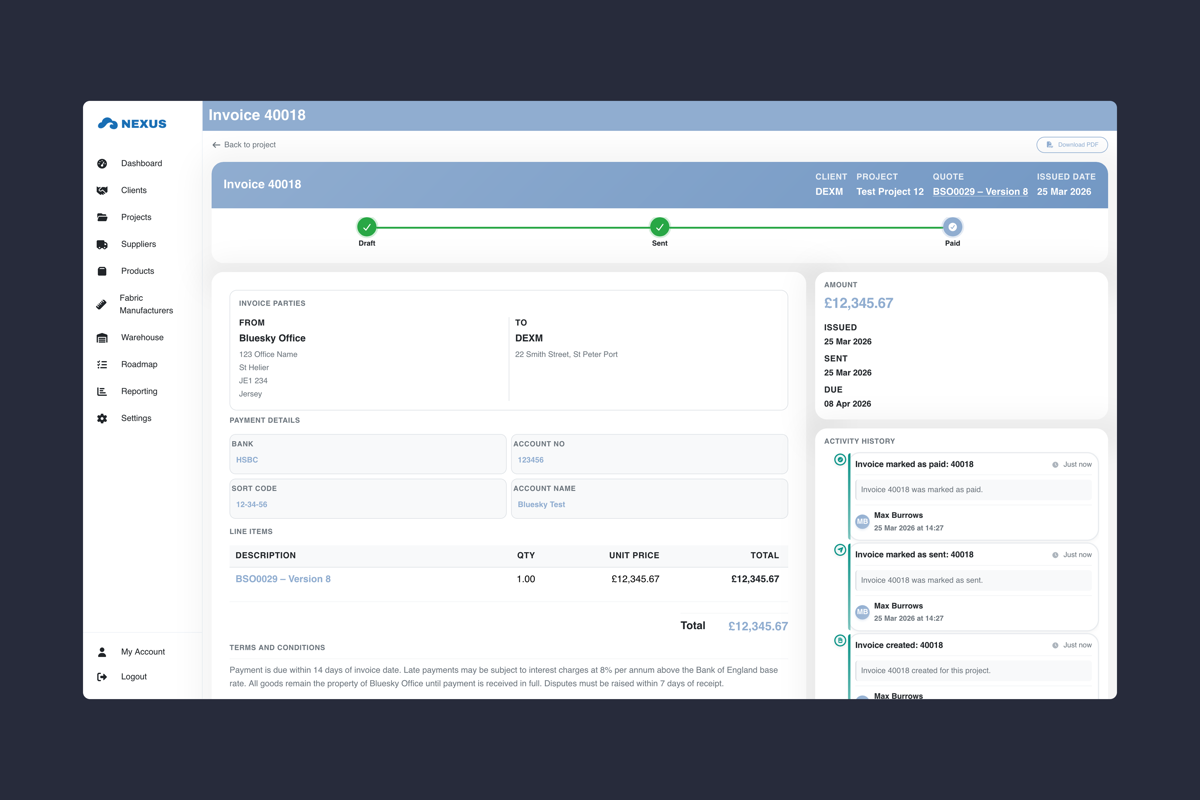Screen dimensions: 1200x800
Task: Click the Fabric Manufacturers ruler icon
Action: [x=102, y=304]
